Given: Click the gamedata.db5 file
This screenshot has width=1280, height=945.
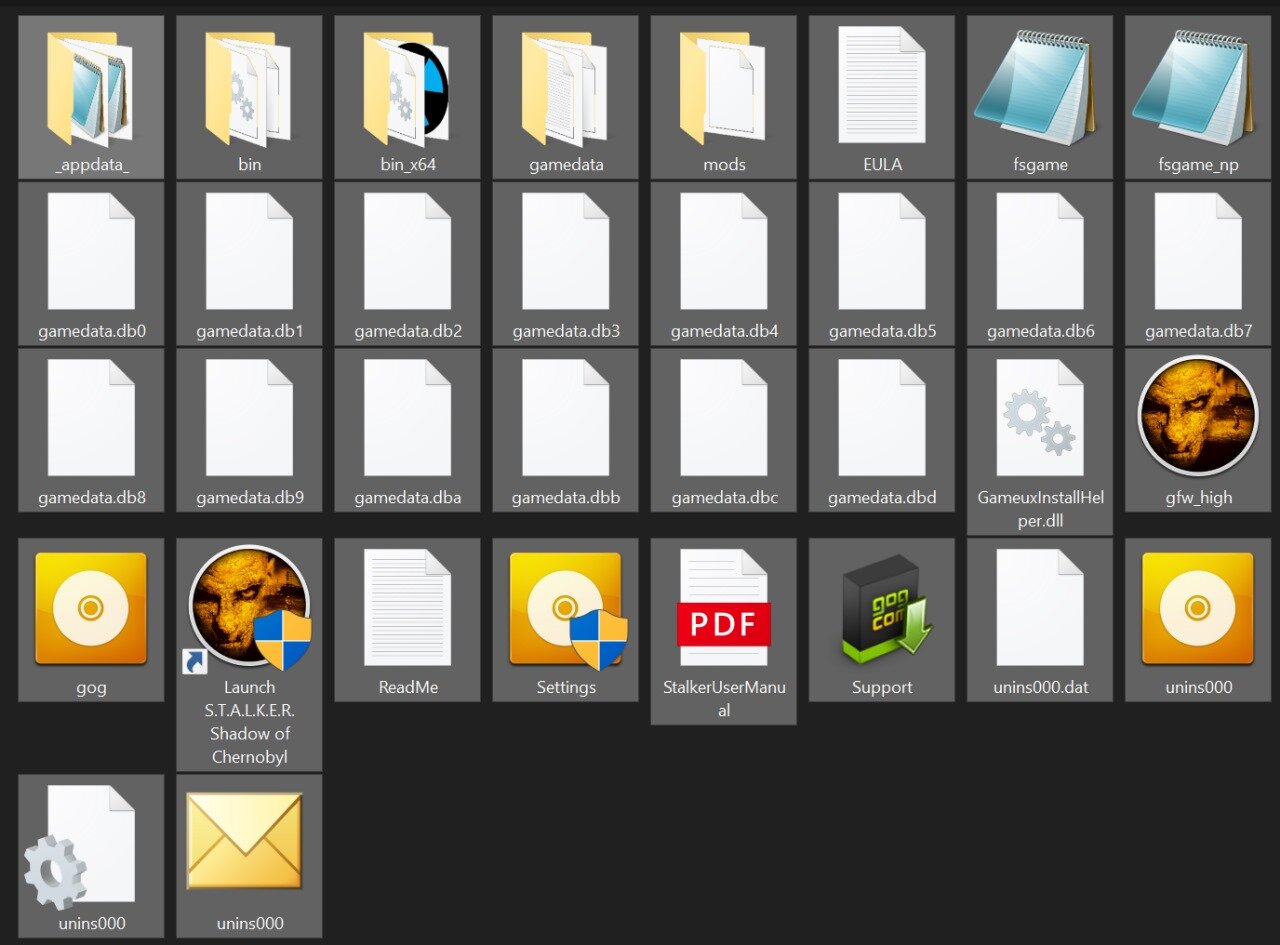Looking at the screenshot, I should 881,263.
